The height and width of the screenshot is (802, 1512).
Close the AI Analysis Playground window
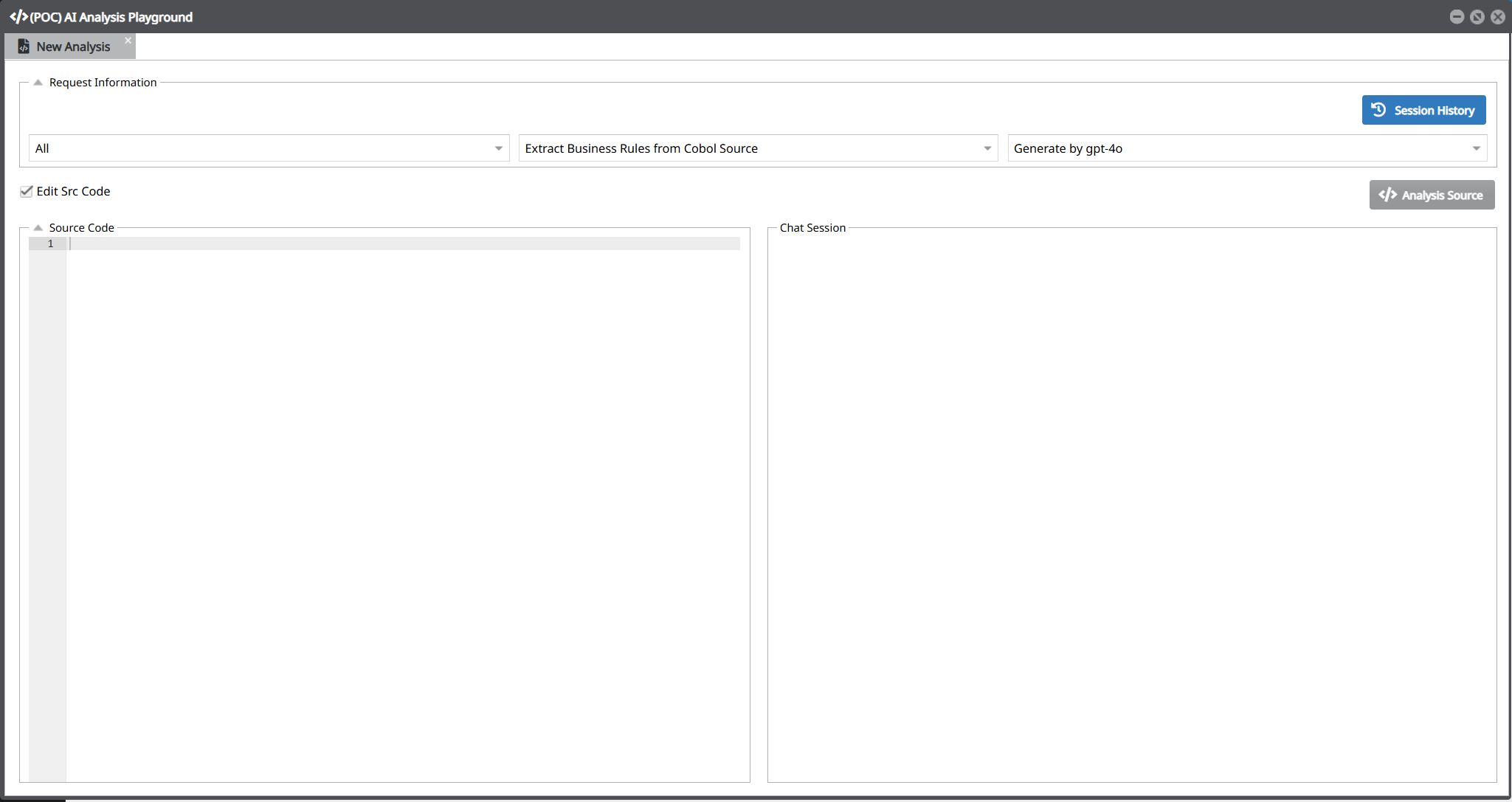point(1498,17)
